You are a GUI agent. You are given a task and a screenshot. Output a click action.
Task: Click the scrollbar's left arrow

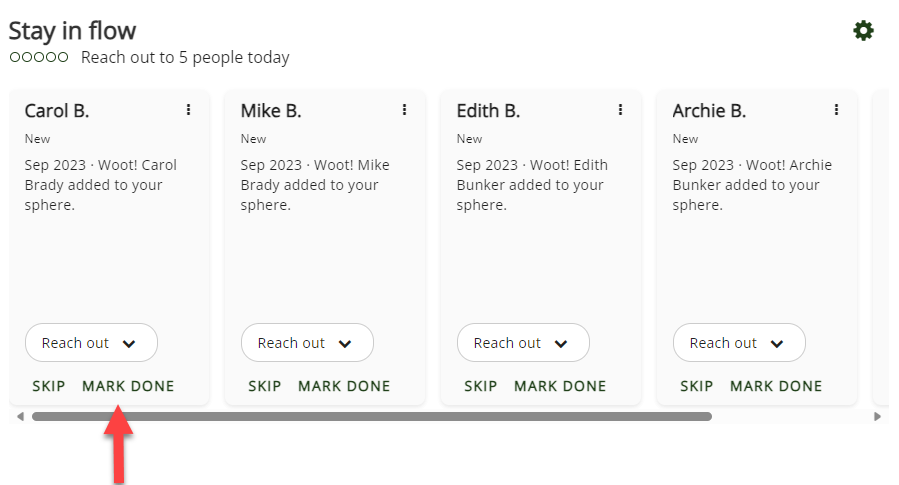(x=19, y=416)
